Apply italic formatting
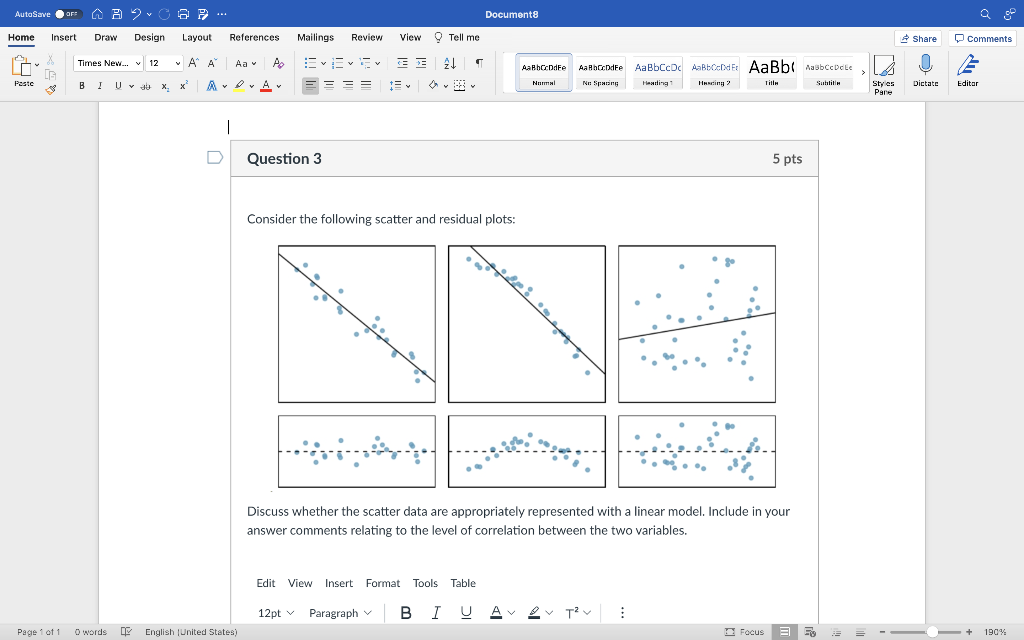This screenshot has width=1024, height=640. (x=99, y=86)
